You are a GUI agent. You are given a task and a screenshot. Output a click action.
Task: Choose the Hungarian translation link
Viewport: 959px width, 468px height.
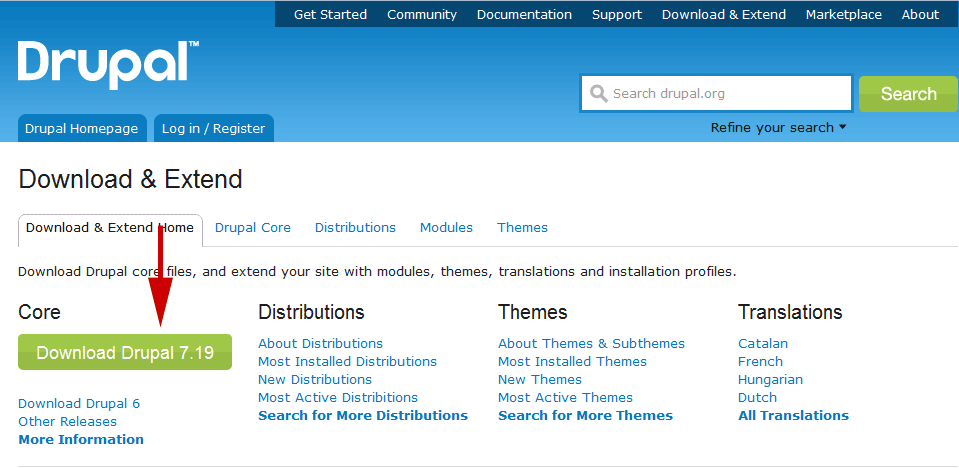point(771,379)
